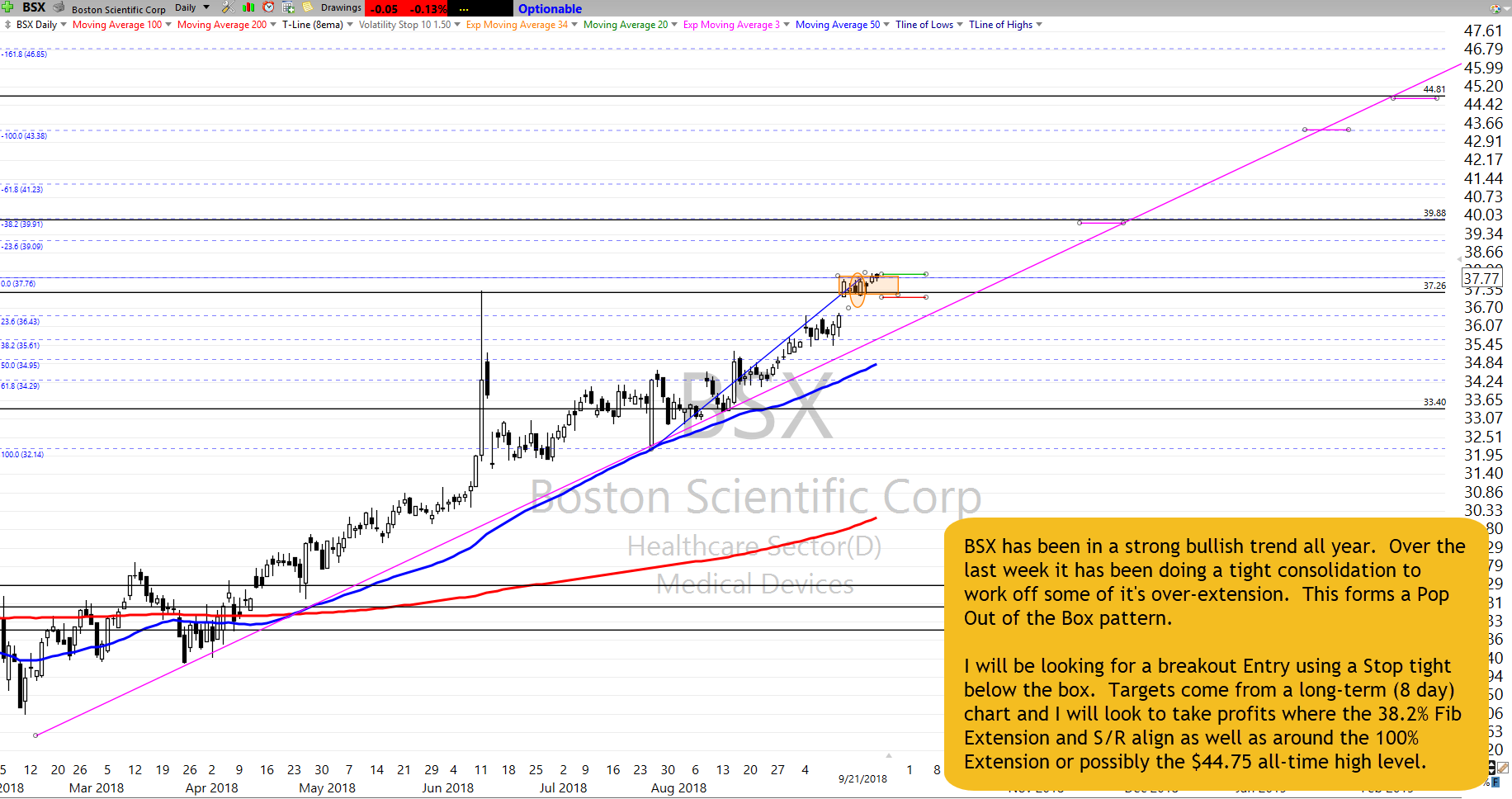1512x799 pixels.
Task: Click the -0.13% percent change value
Action: point(429,9)
